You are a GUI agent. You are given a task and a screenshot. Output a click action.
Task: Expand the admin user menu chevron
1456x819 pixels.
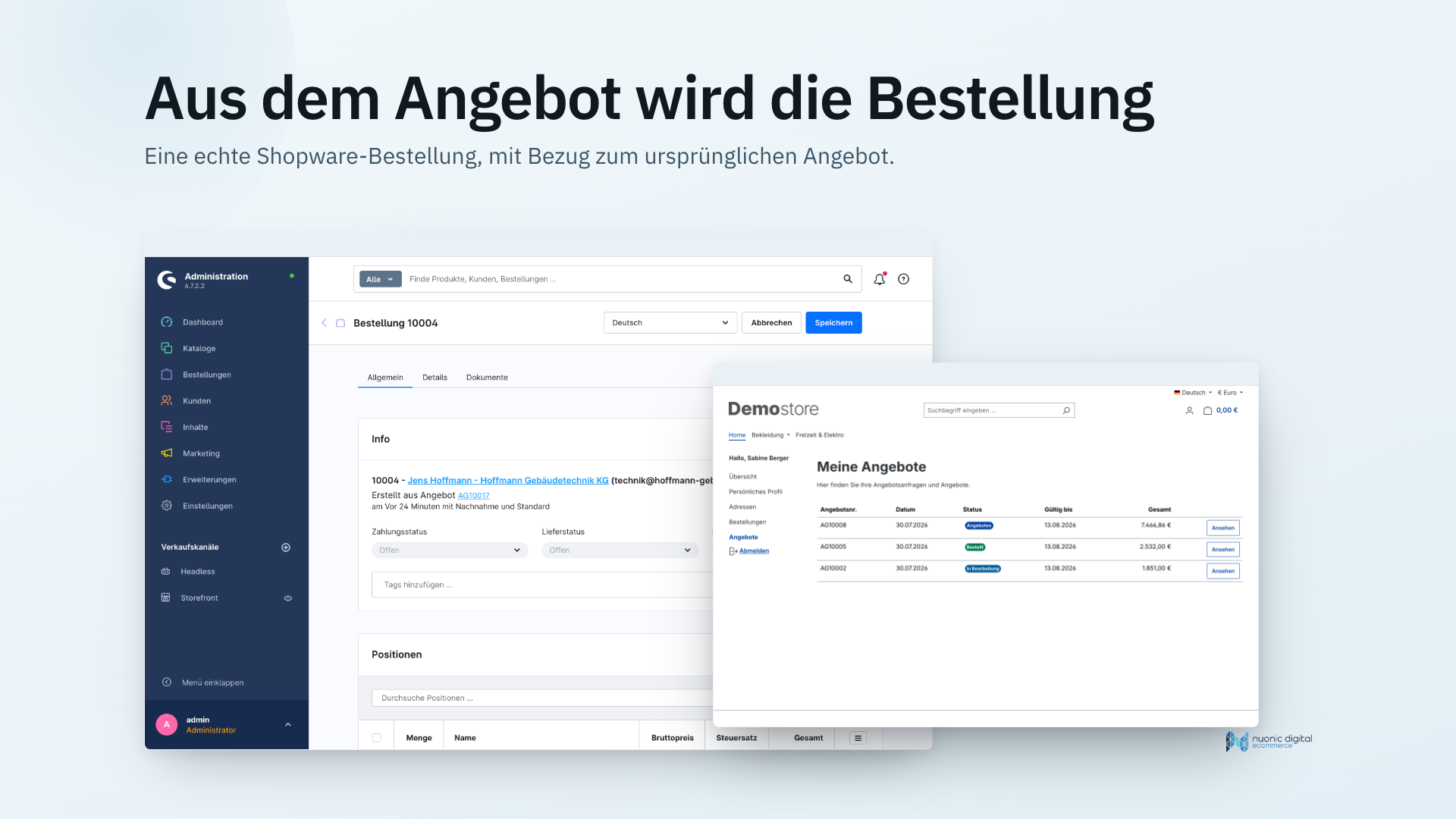[x=288, y=725]
